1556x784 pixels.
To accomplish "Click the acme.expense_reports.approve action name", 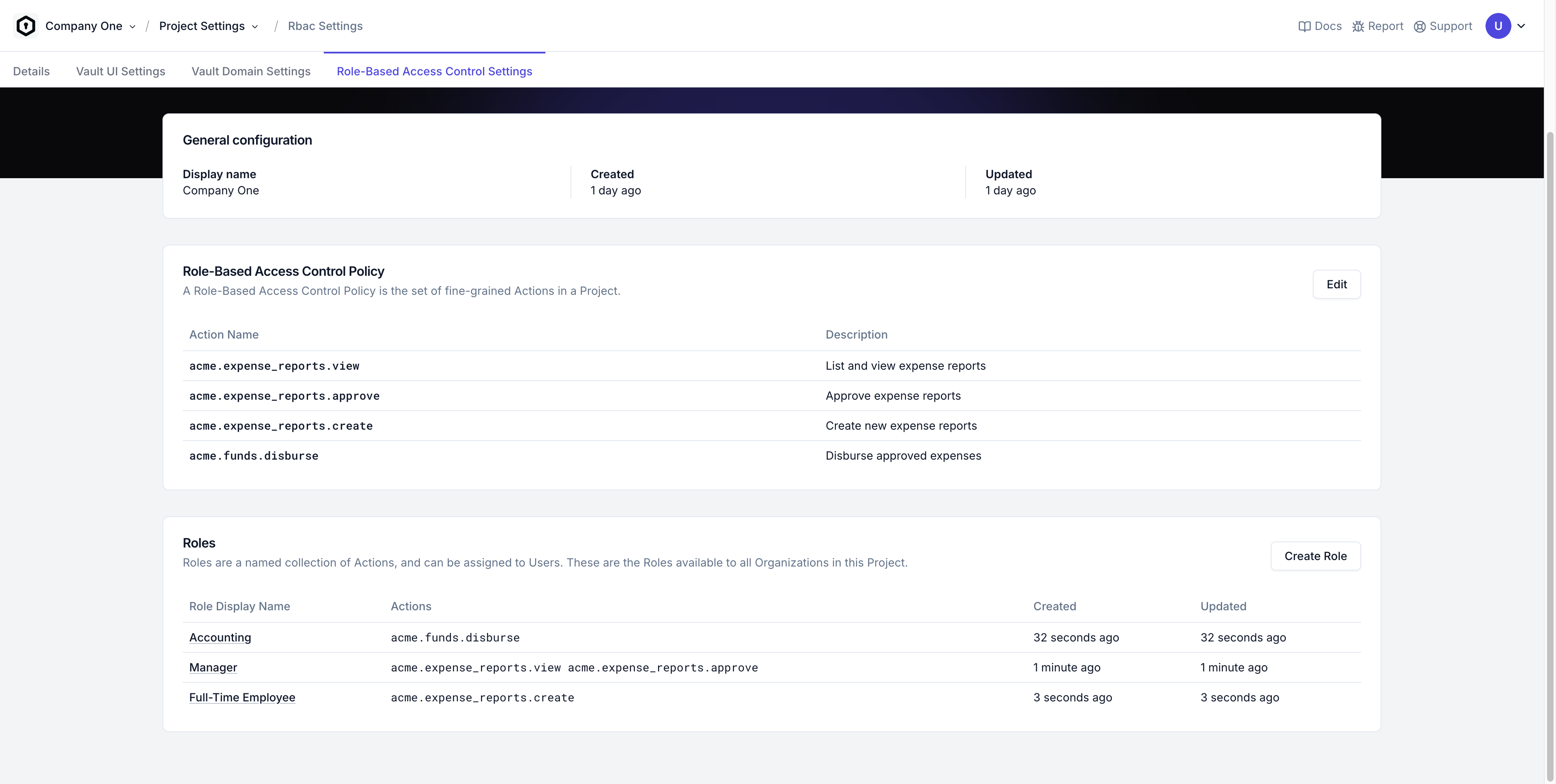I will (x=284, y=396).
